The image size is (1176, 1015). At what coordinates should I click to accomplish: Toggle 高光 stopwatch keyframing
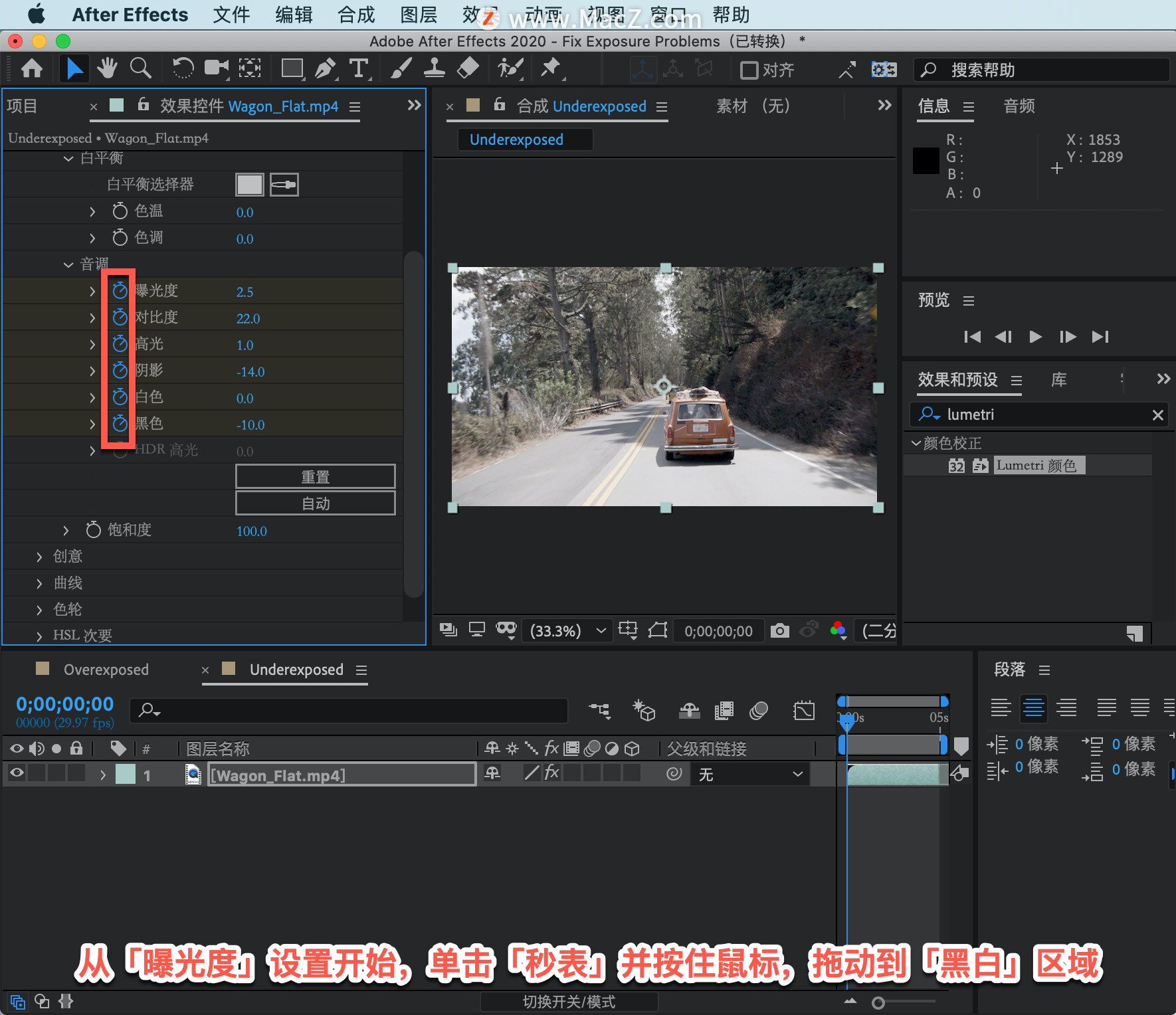120,344
